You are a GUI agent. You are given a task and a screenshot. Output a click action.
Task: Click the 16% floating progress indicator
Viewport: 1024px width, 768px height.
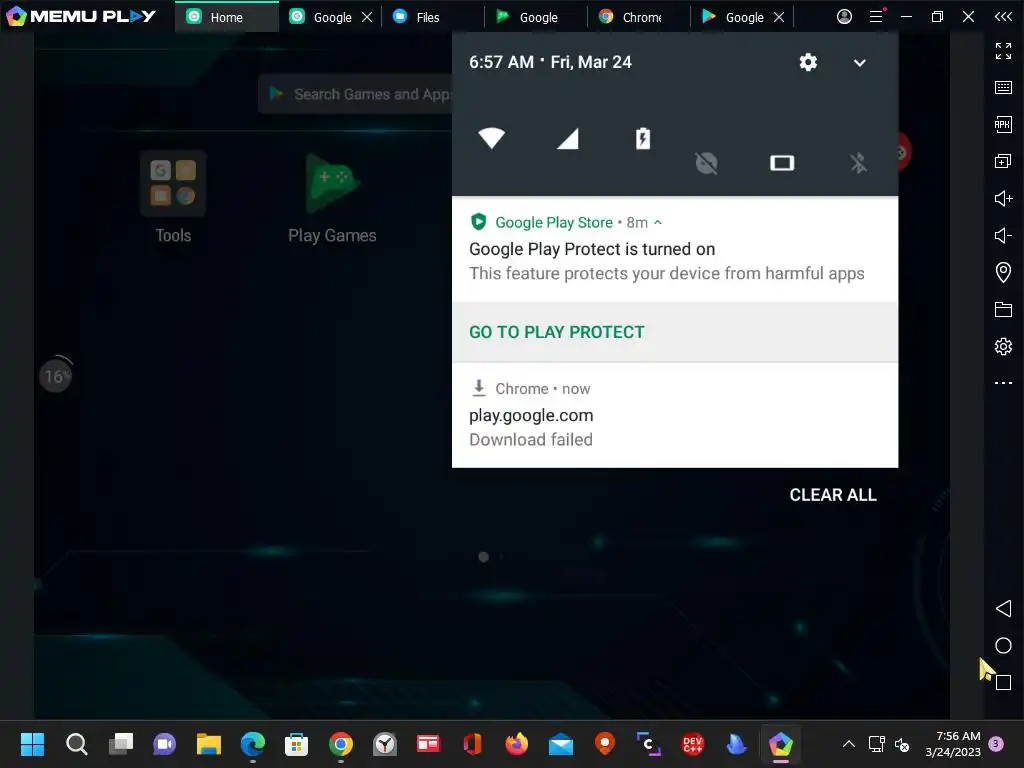point(56,376)
